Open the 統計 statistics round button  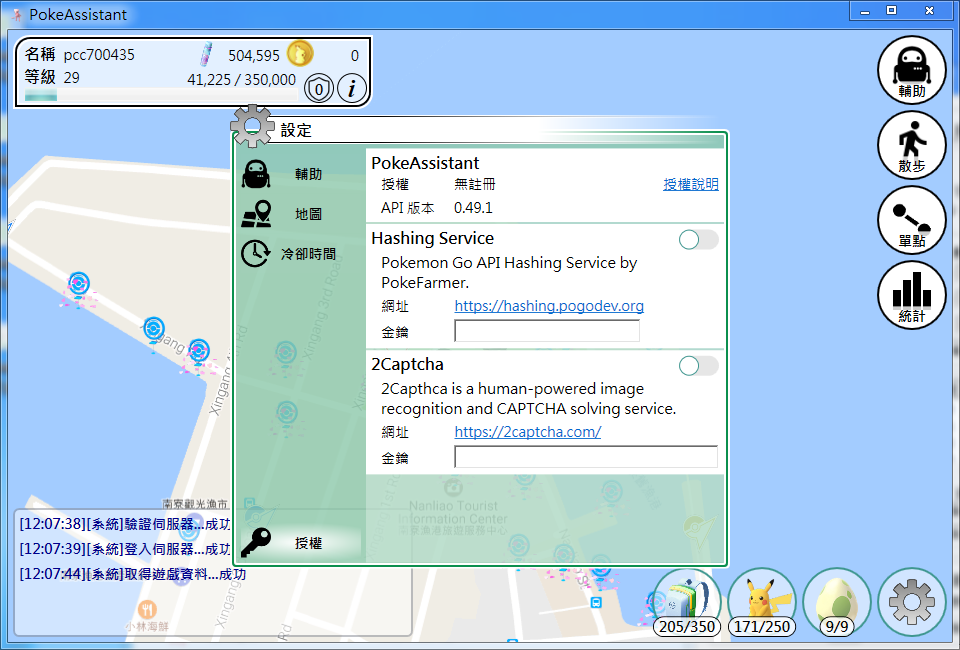click(911, 296)
